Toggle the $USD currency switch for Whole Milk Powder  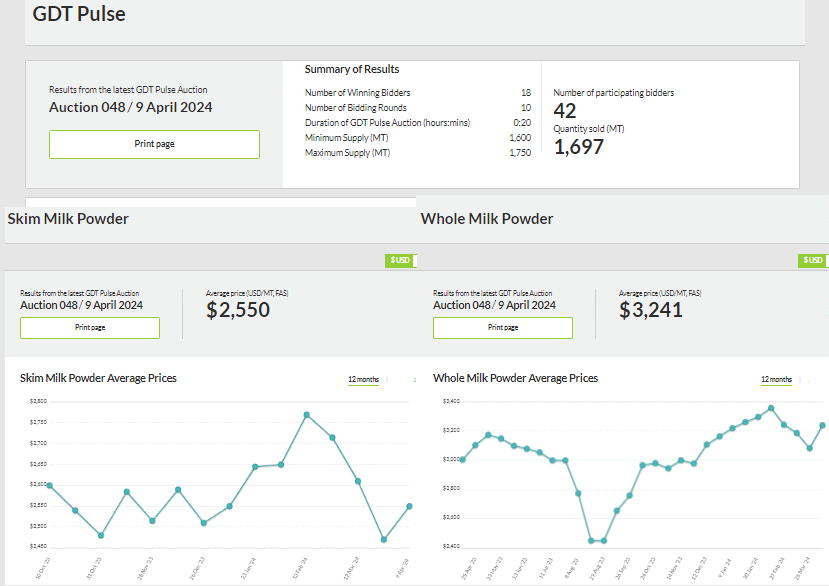click(813, 260)
